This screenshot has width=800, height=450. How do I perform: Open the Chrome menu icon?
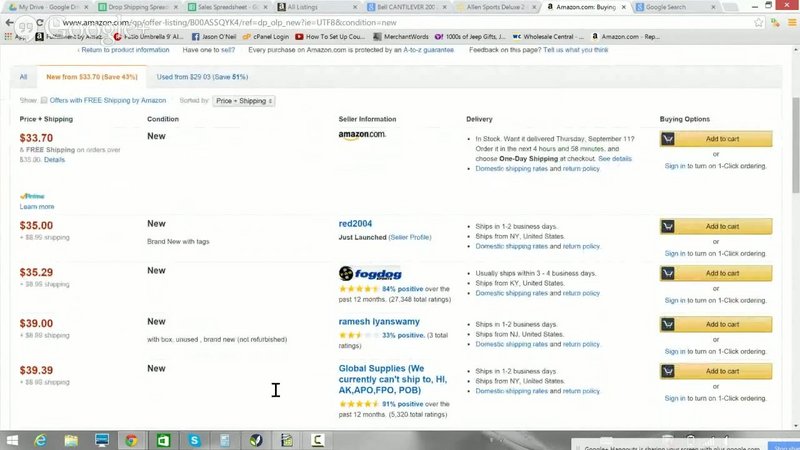791,22
